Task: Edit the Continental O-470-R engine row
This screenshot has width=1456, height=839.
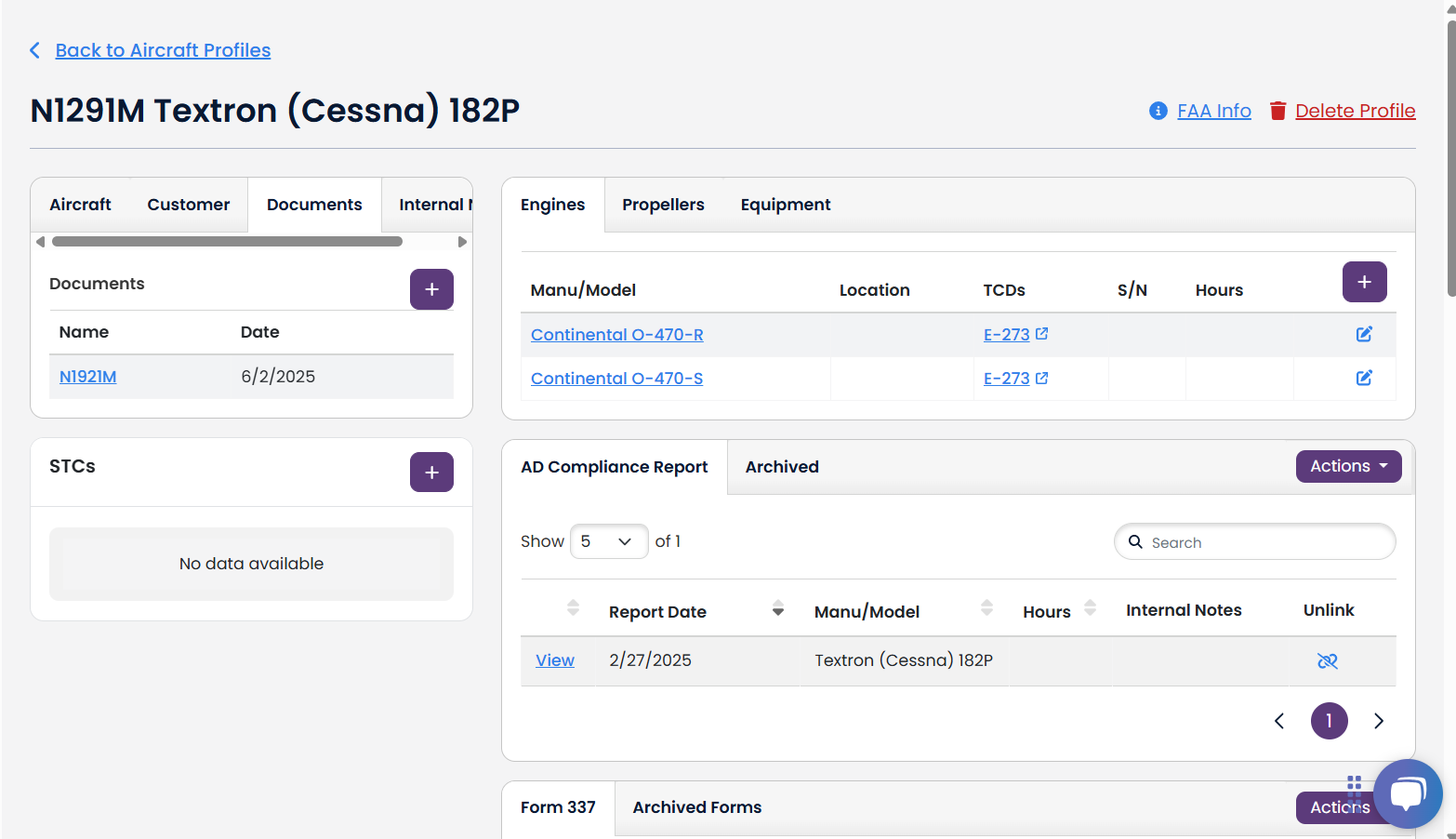Action: click(x=1364, y=334)
